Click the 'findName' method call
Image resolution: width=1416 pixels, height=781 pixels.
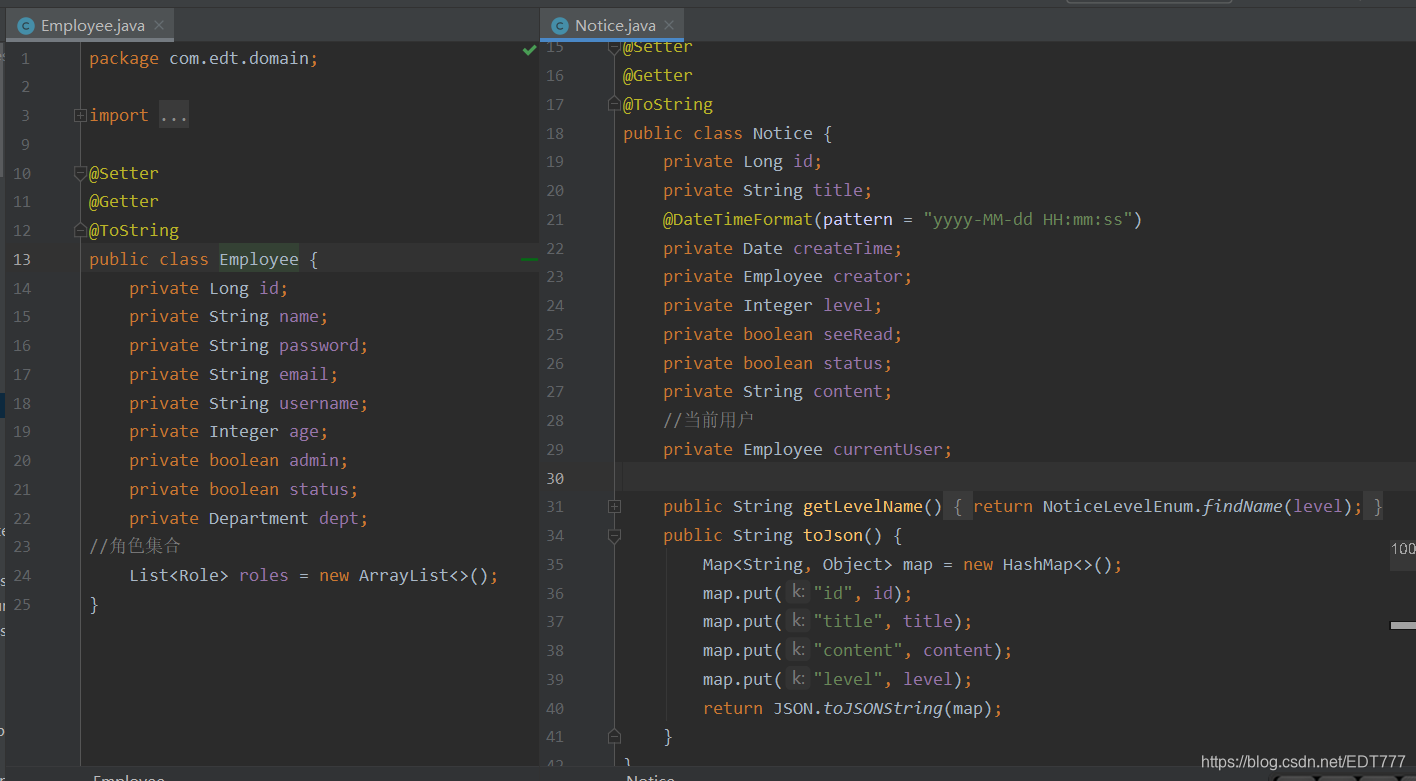(1243, 507)
